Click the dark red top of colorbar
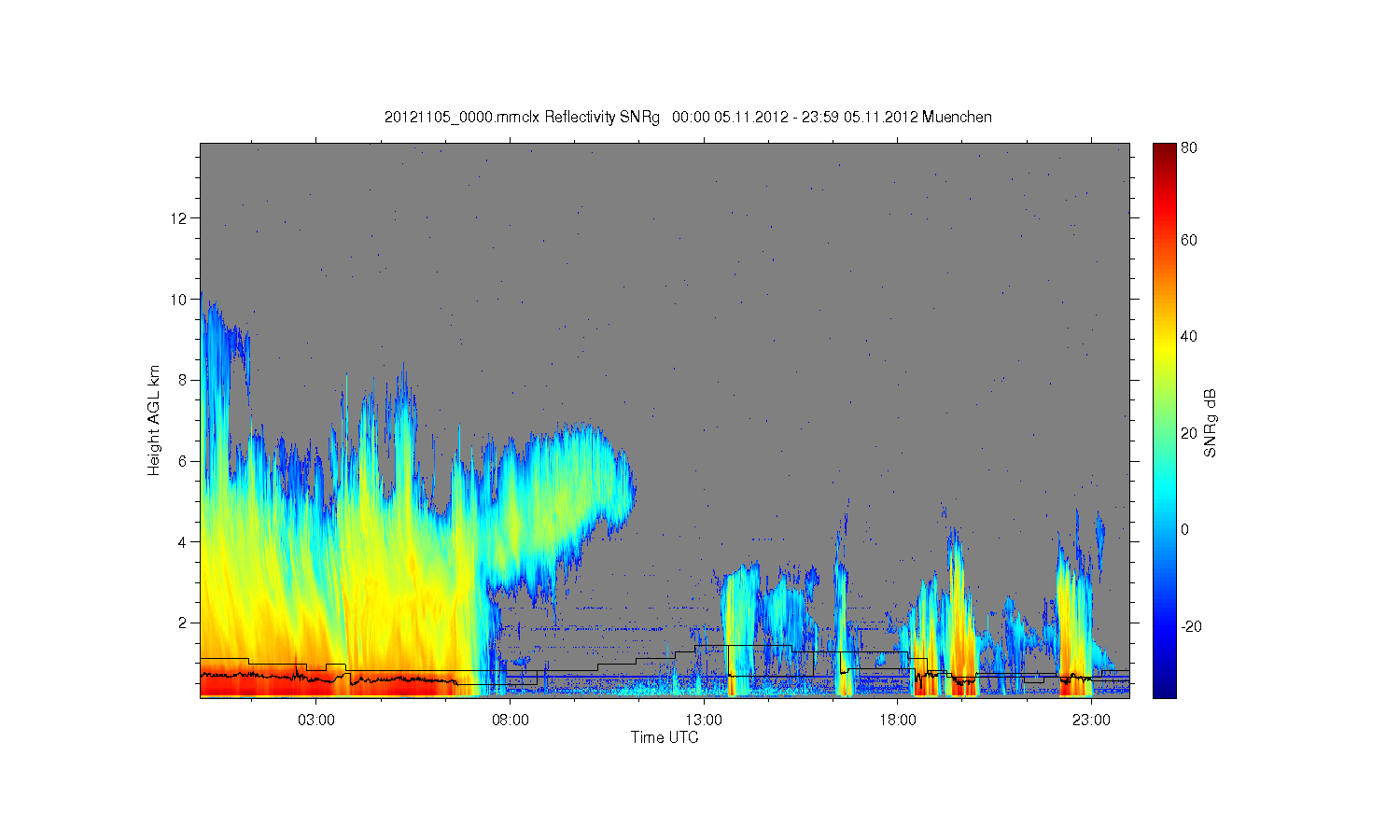This screenshot has width=1400, height=840. [1164, 151]
